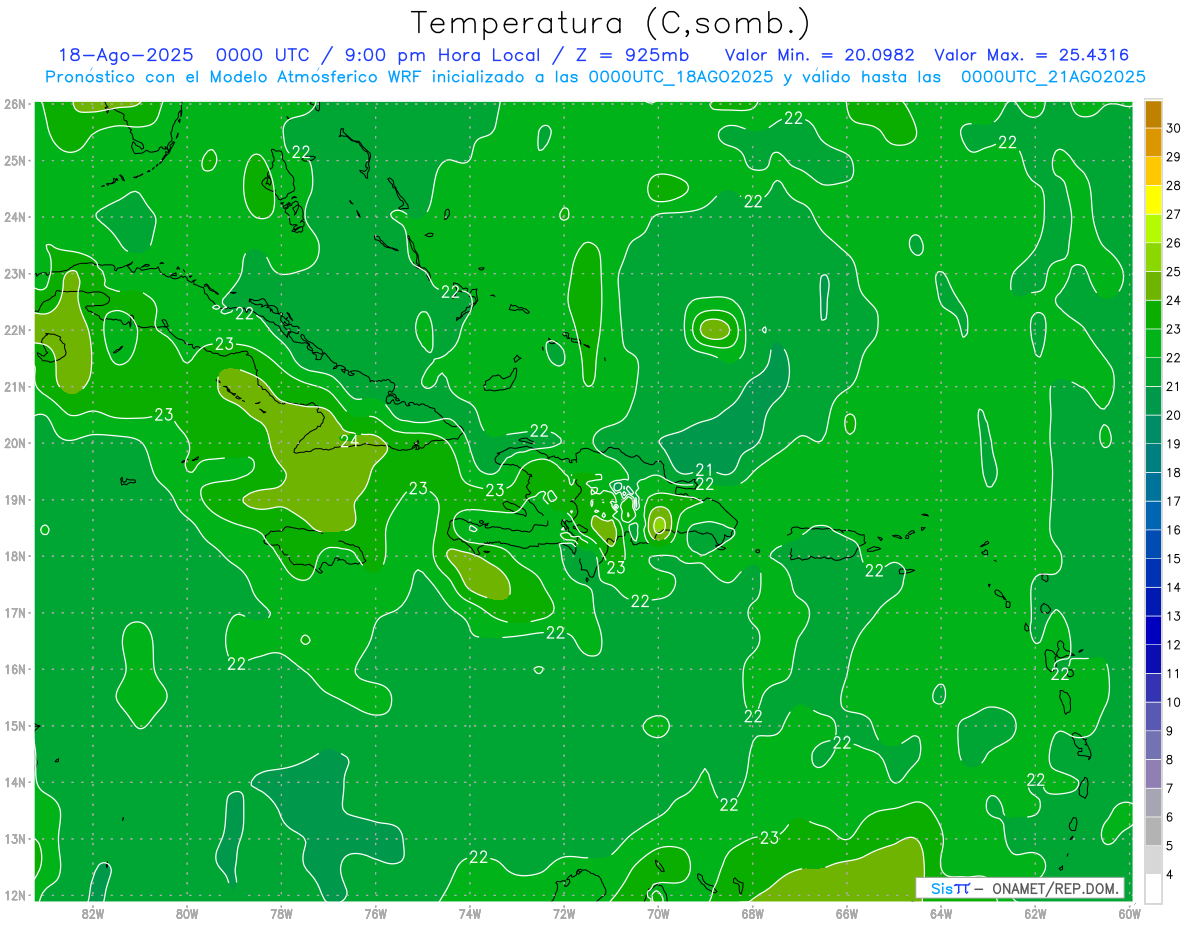1200x927 pixels.
Task: Click the legend value '26'
Action: click(1173, 243)
